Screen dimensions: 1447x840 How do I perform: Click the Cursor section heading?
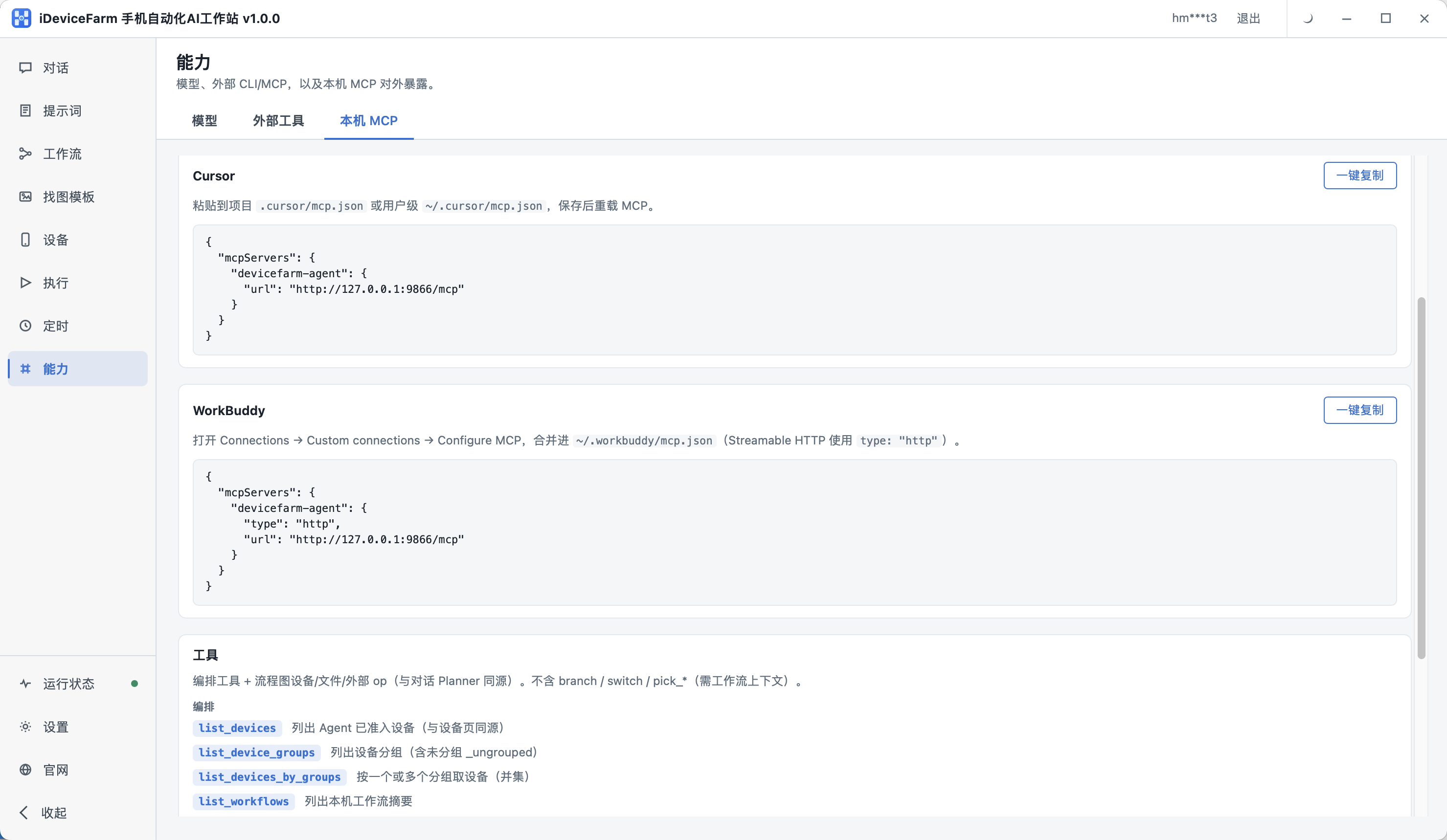click(214, 176)
